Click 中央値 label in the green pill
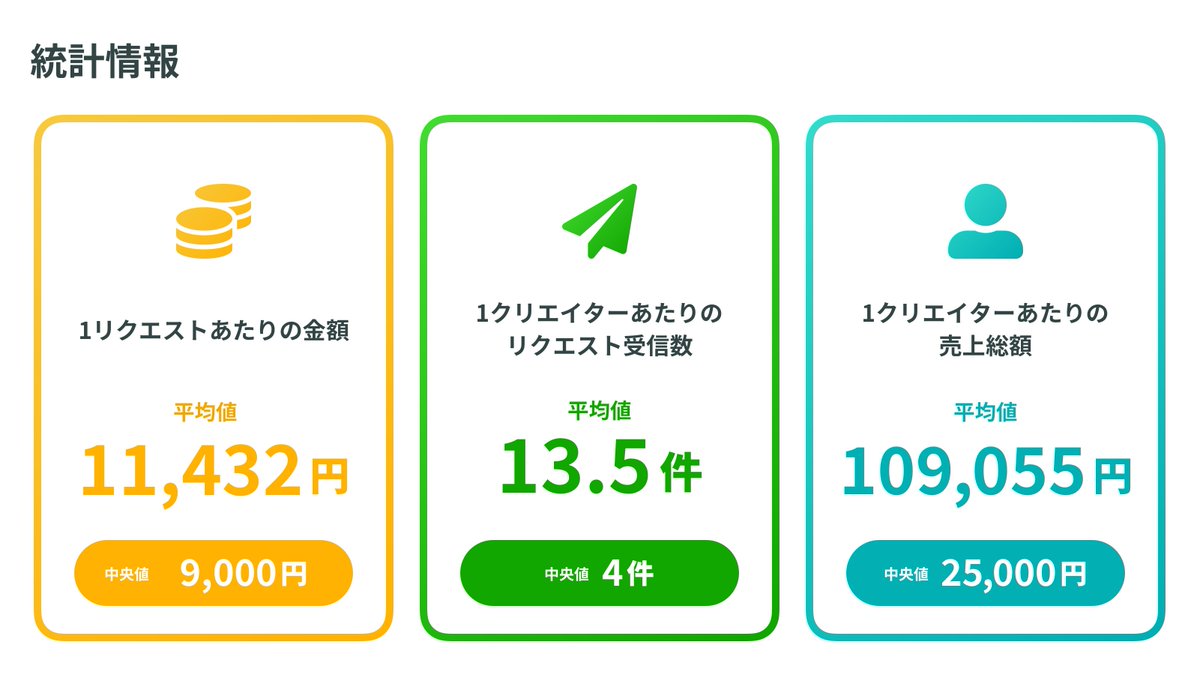 [565, 574]
